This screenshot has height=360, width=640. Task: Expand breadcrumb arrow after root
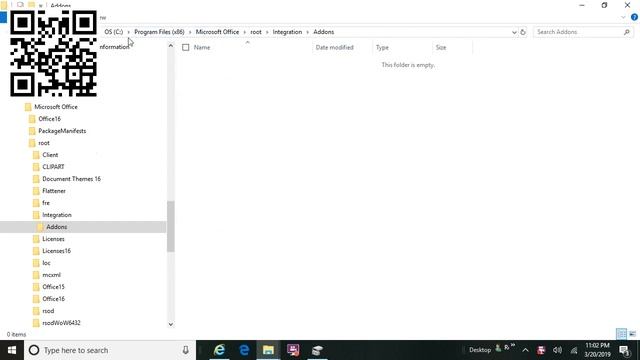coord(267,32)
